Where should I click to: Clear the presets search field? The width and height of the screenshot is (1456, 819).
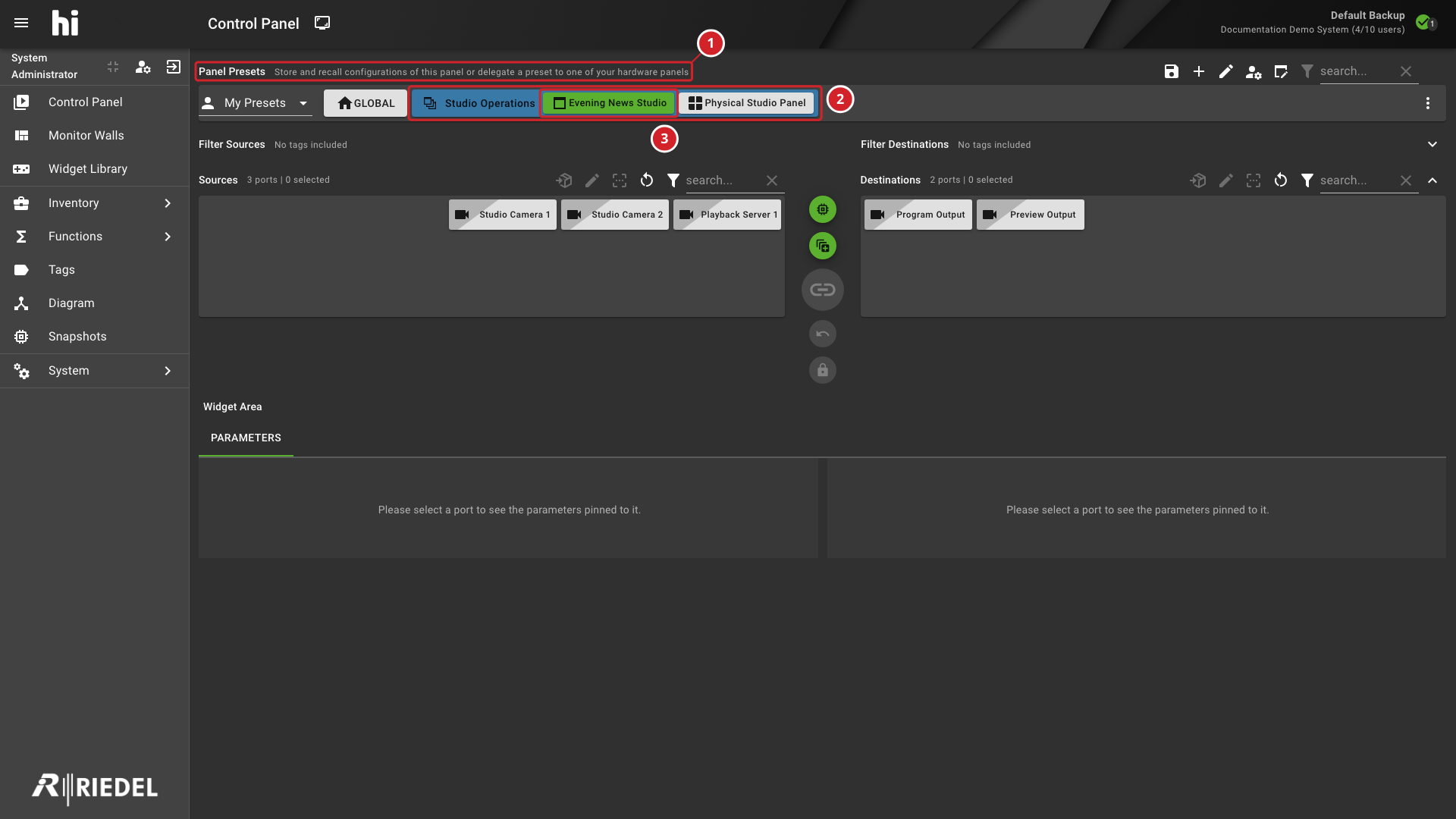pos(1406,71)
